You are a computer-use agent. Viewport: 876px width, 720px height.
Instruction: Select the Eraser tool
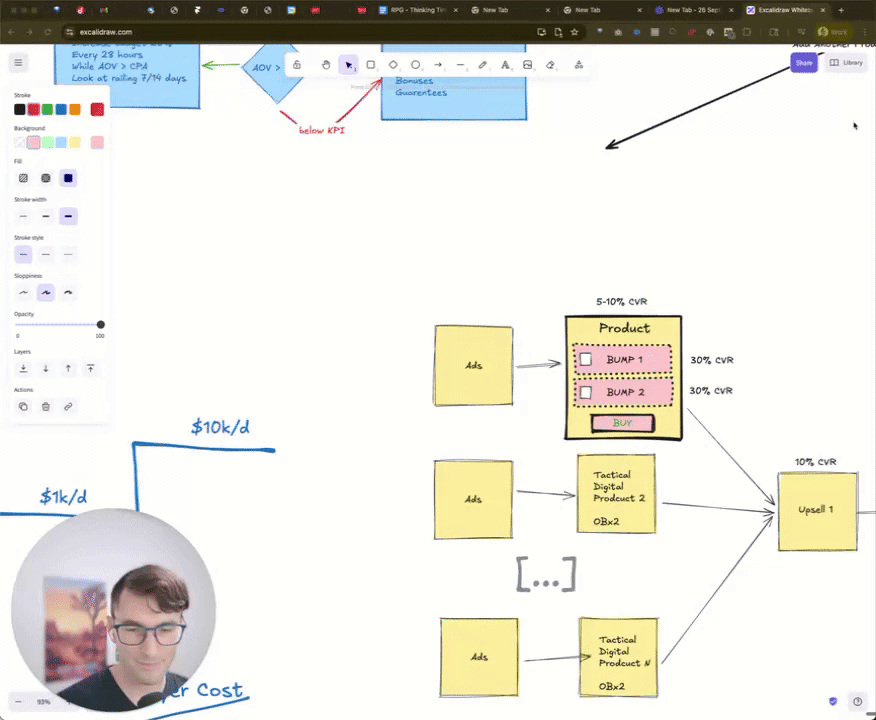coord(550,65)
